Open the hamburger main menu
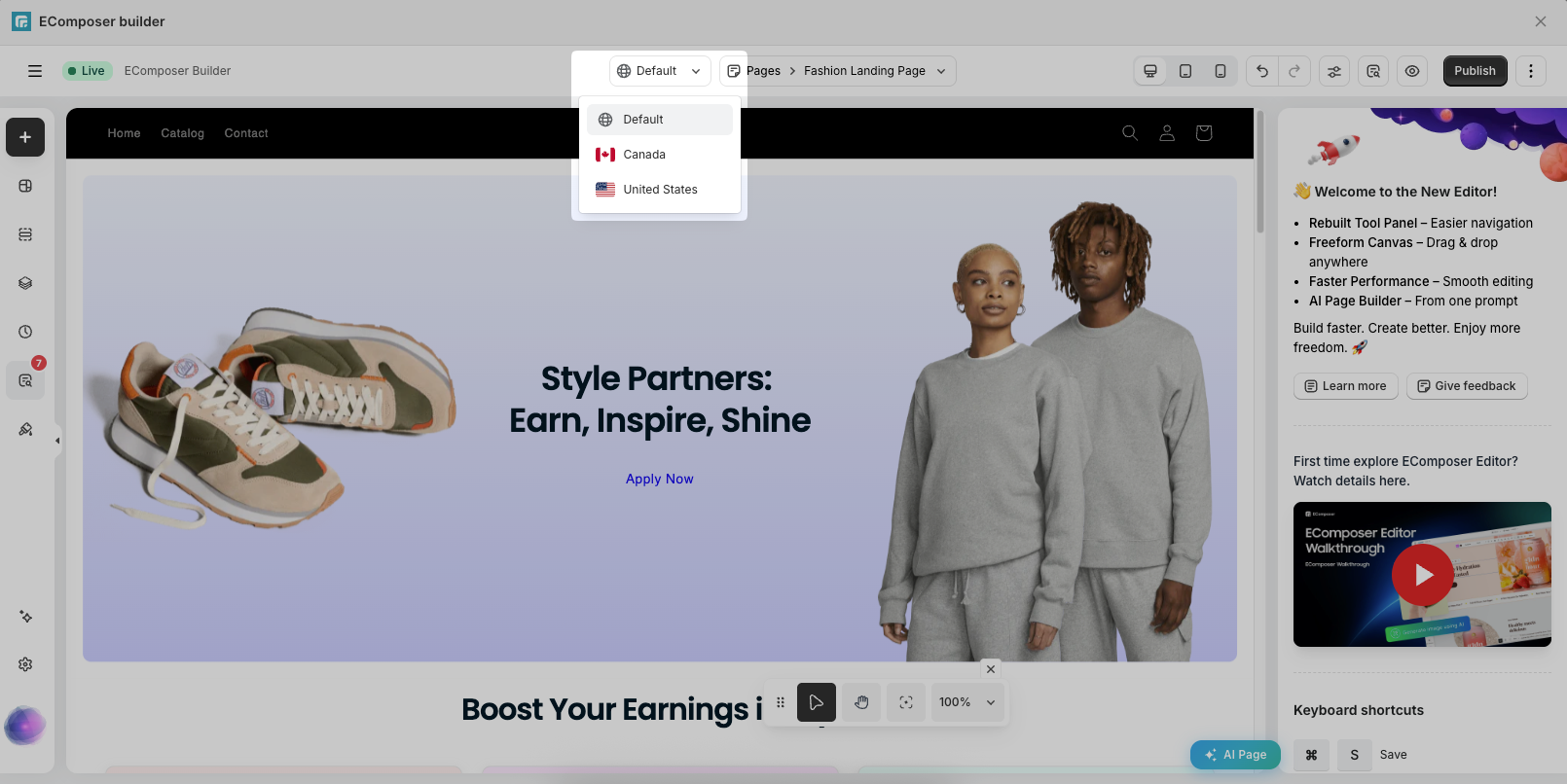1567x784 pixels. pos(35,71)
